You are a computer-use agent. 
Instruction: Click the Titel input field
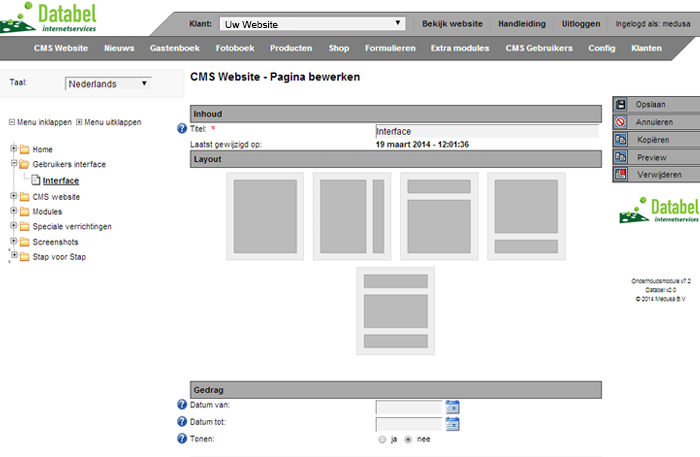tap(487, 131)
